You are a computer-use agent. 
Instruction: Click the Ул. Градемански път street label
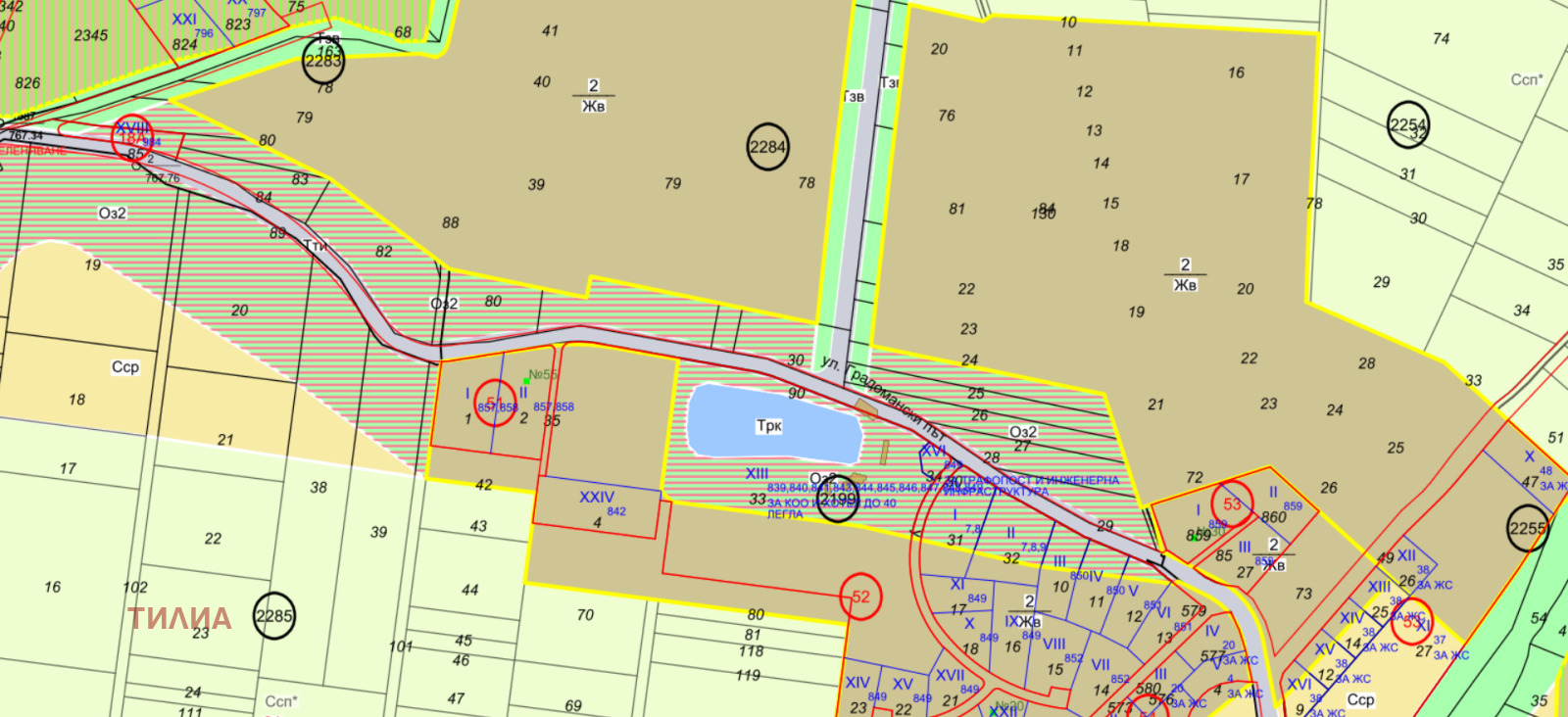[881, 395]
